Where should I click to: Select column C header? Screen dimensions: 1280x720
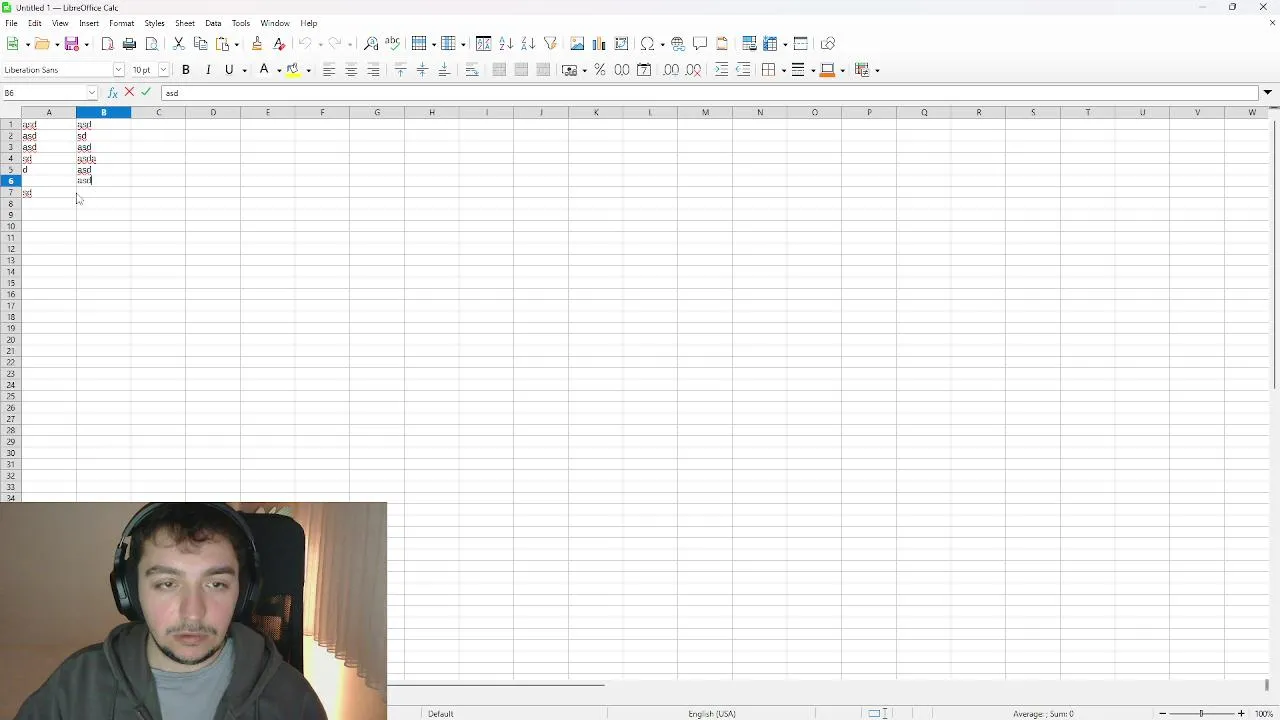158,112
